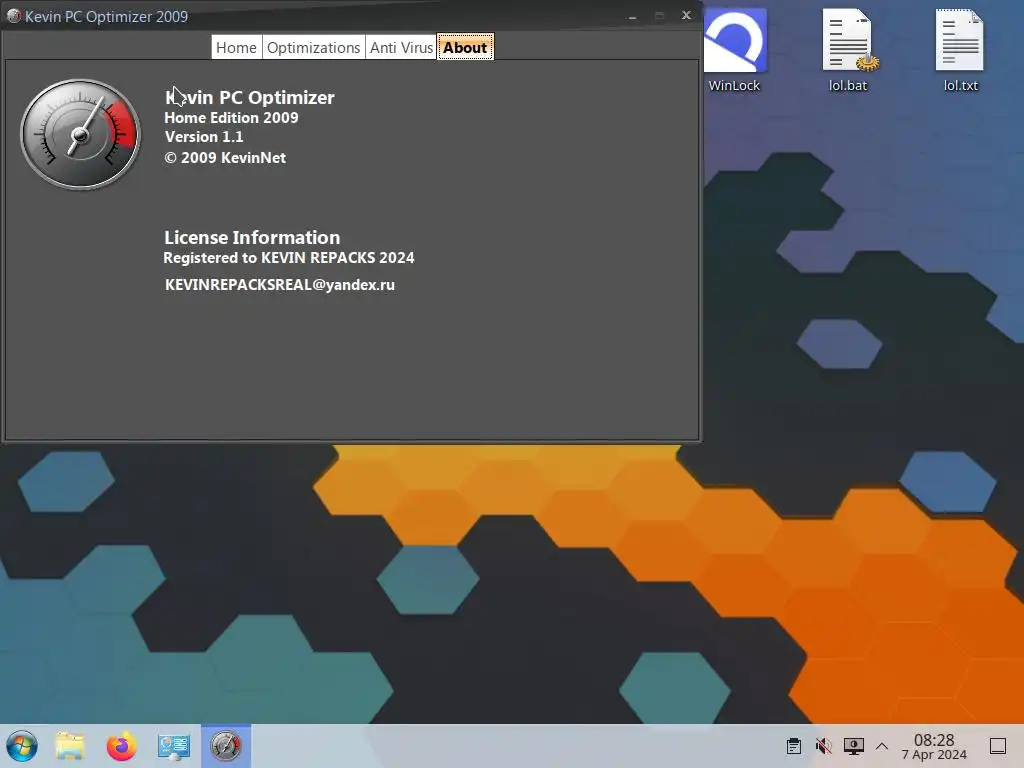Open the Optimizations tab
Screen dimensions: 1024x768
click(x=313, y=48)
